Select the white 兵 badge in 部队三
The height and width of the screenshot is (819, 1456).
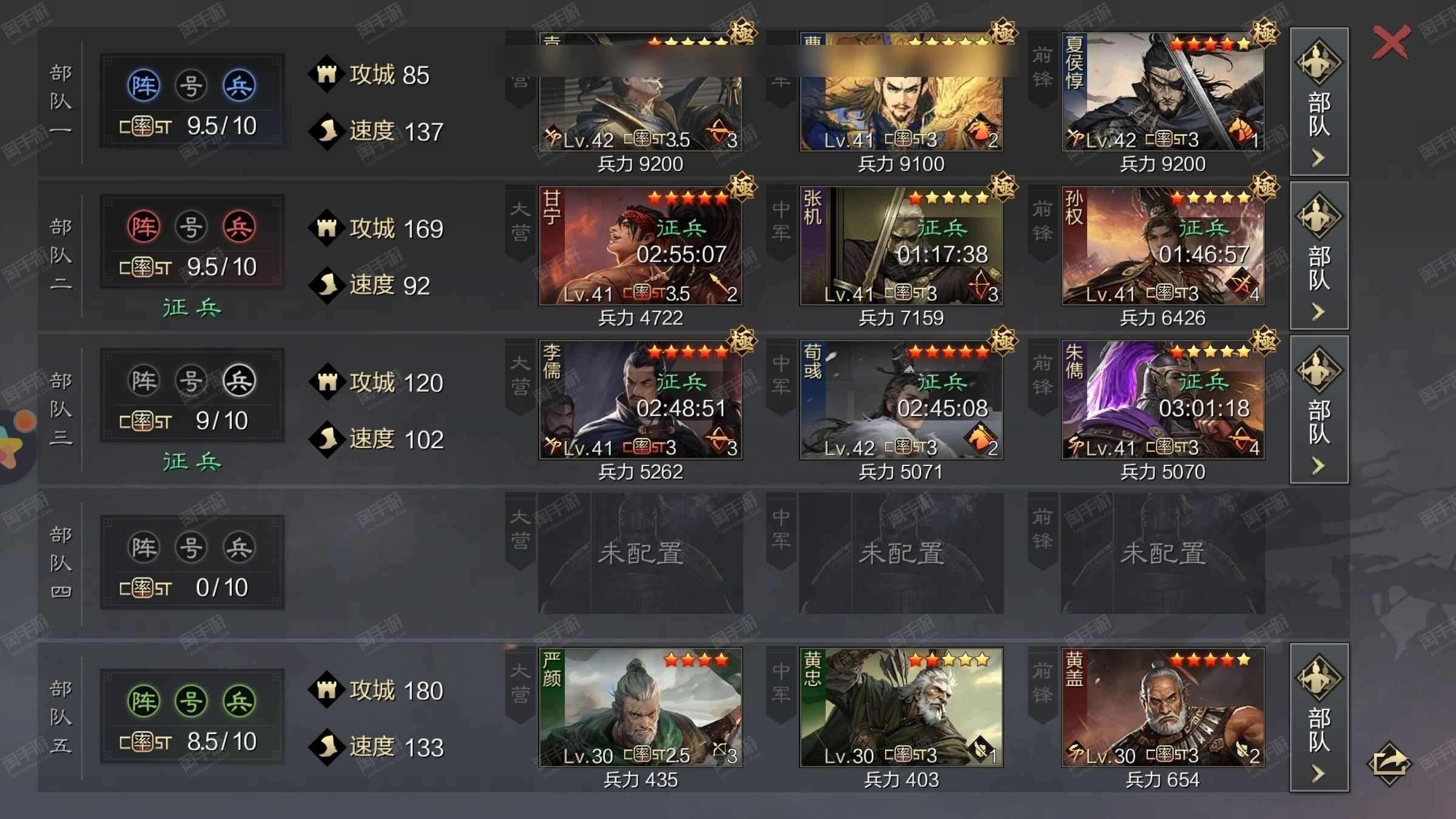coord(239,381)
